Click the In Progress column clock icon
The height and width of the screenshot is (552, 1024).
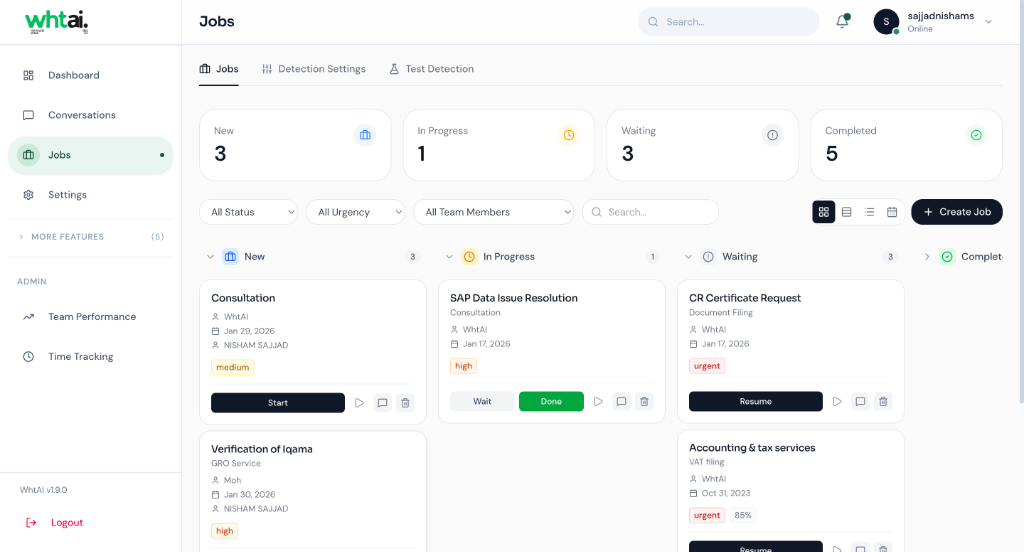pos(470,257)
